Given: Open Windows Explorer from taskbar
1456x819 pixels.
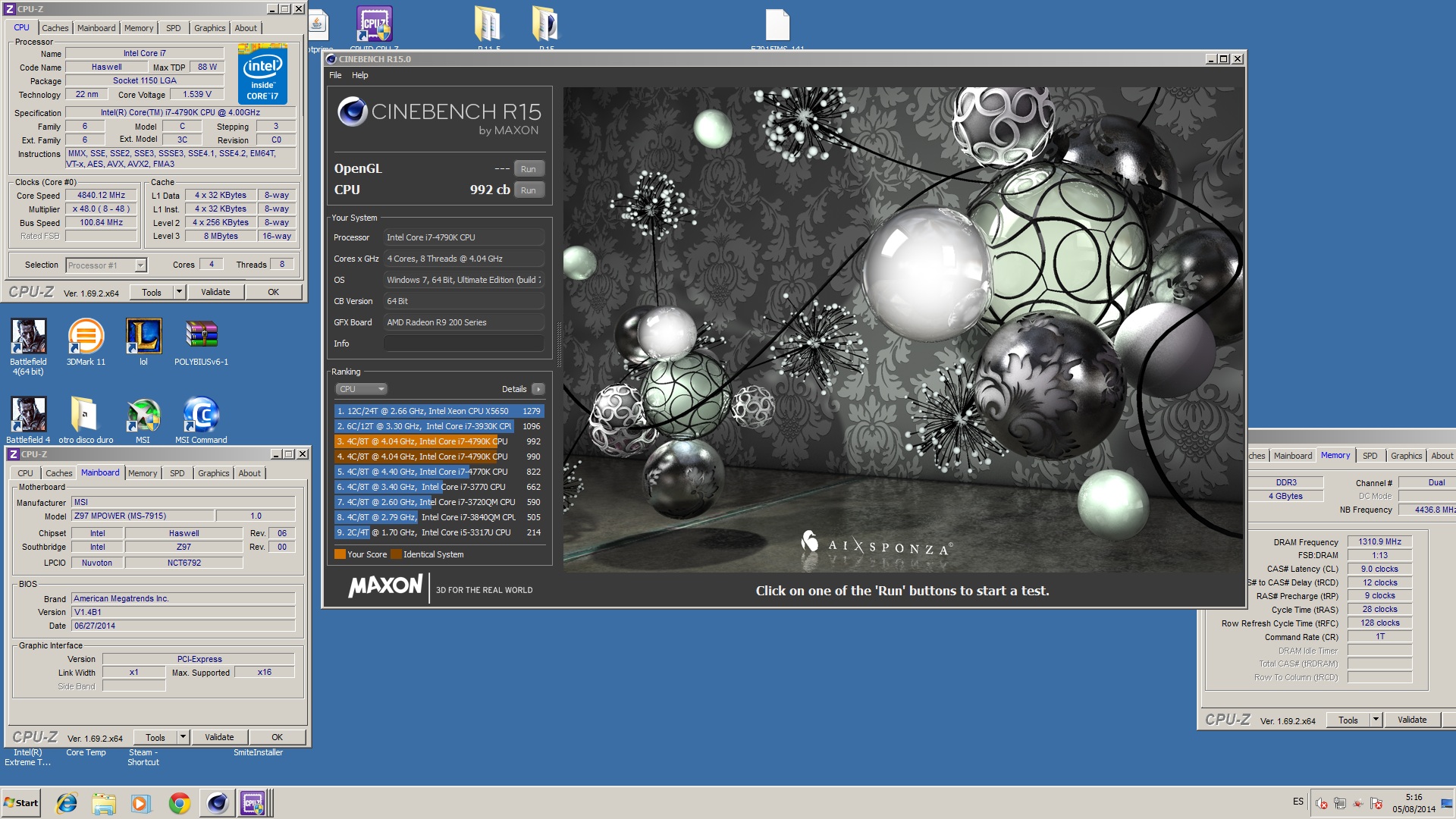Looking at the screenshot, I should pos(104,802).
